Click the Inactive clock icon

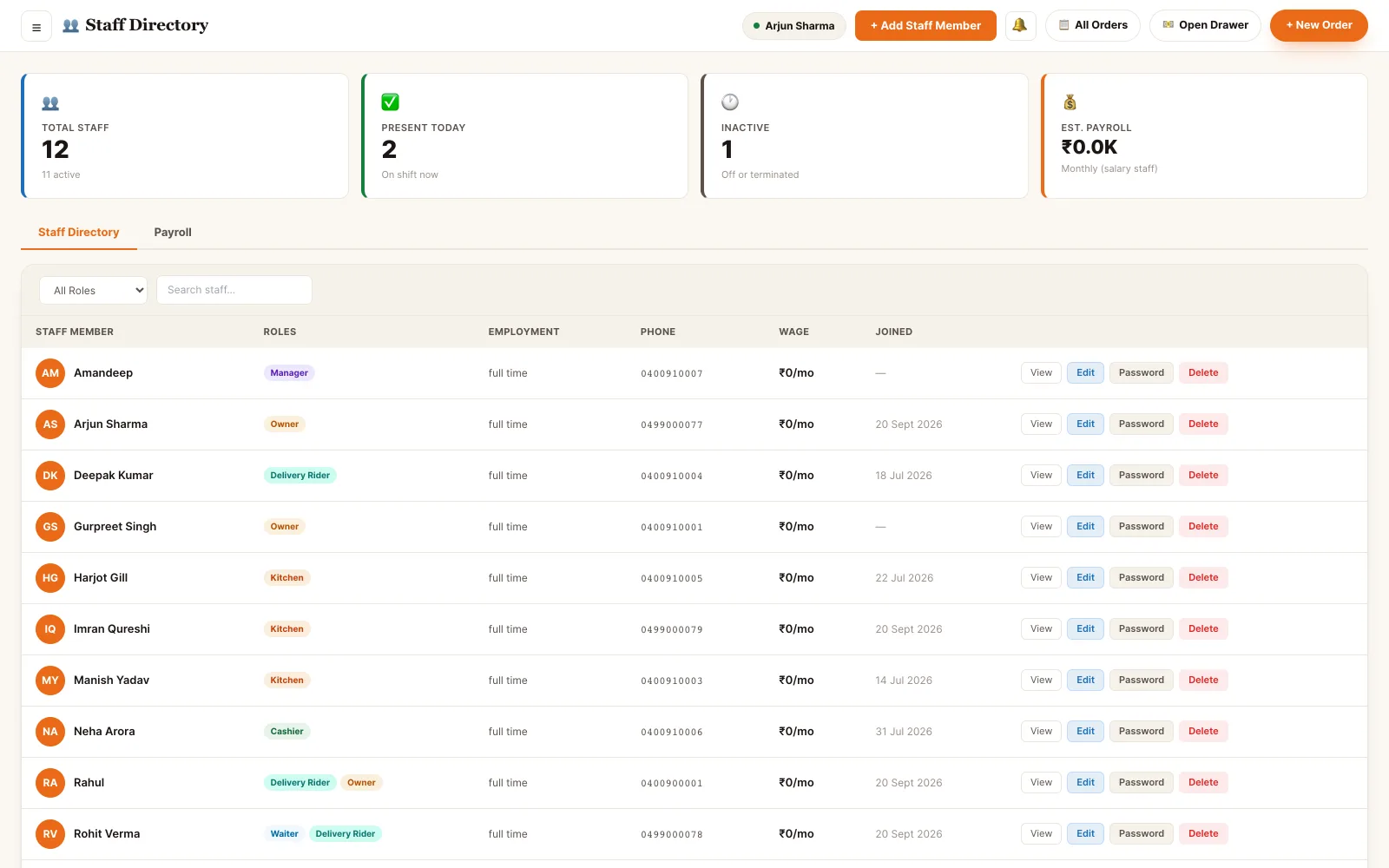point(730,102)
